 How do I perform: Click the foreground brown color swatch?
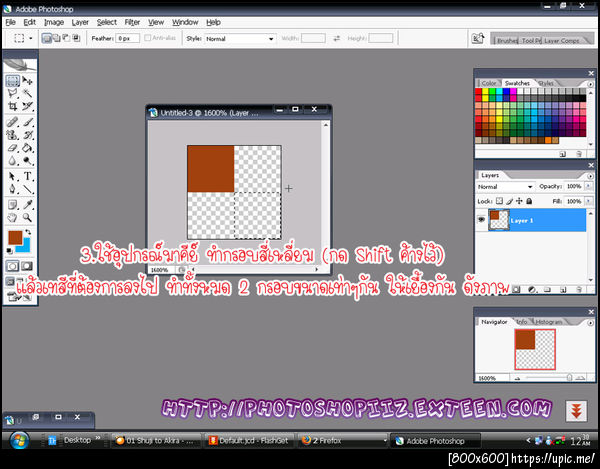click(15, 238)
